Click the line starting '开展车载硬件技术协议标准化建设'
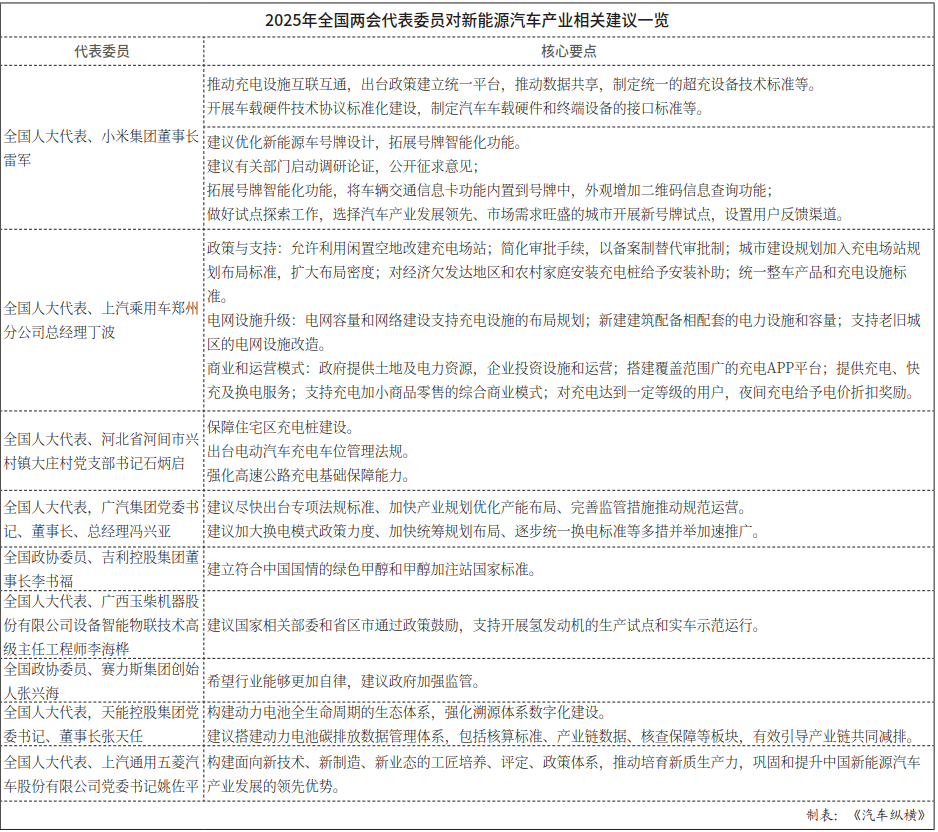The height and width of the screenshot is (832, 938). (456, 108)
